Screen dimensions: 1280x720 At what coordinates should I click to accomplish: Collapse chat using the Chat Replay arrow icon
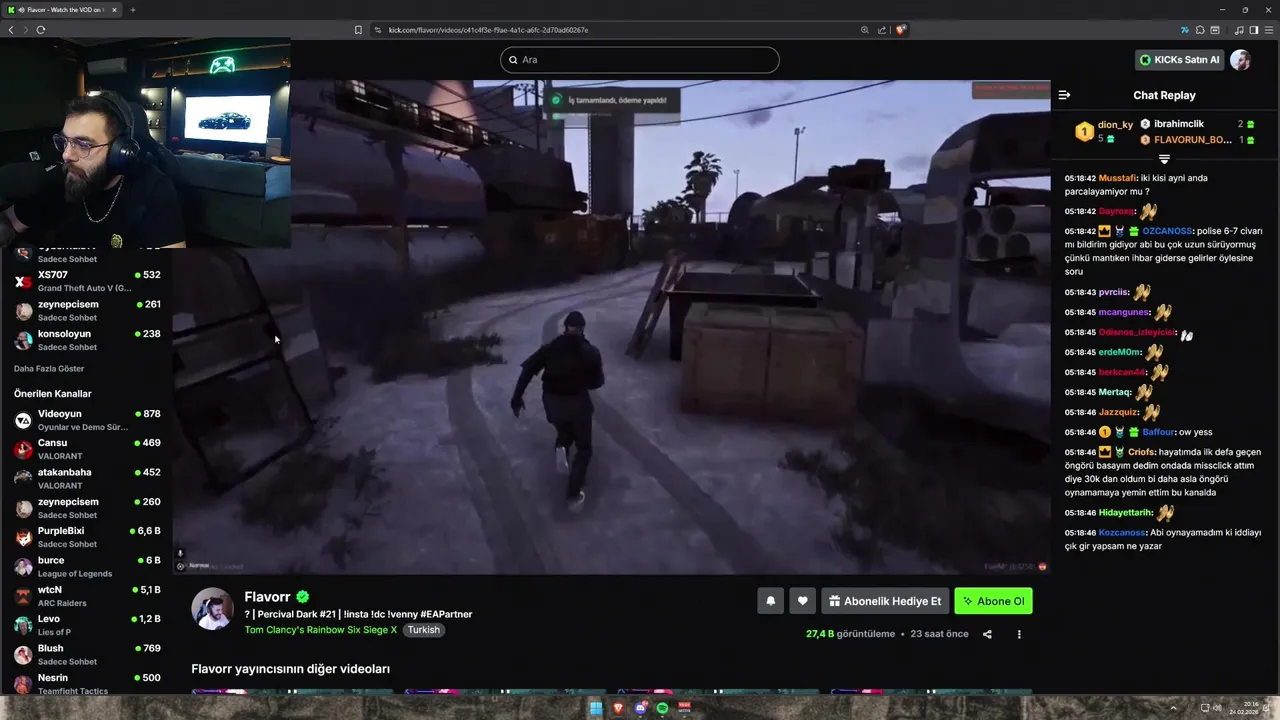coord(1064,95)
